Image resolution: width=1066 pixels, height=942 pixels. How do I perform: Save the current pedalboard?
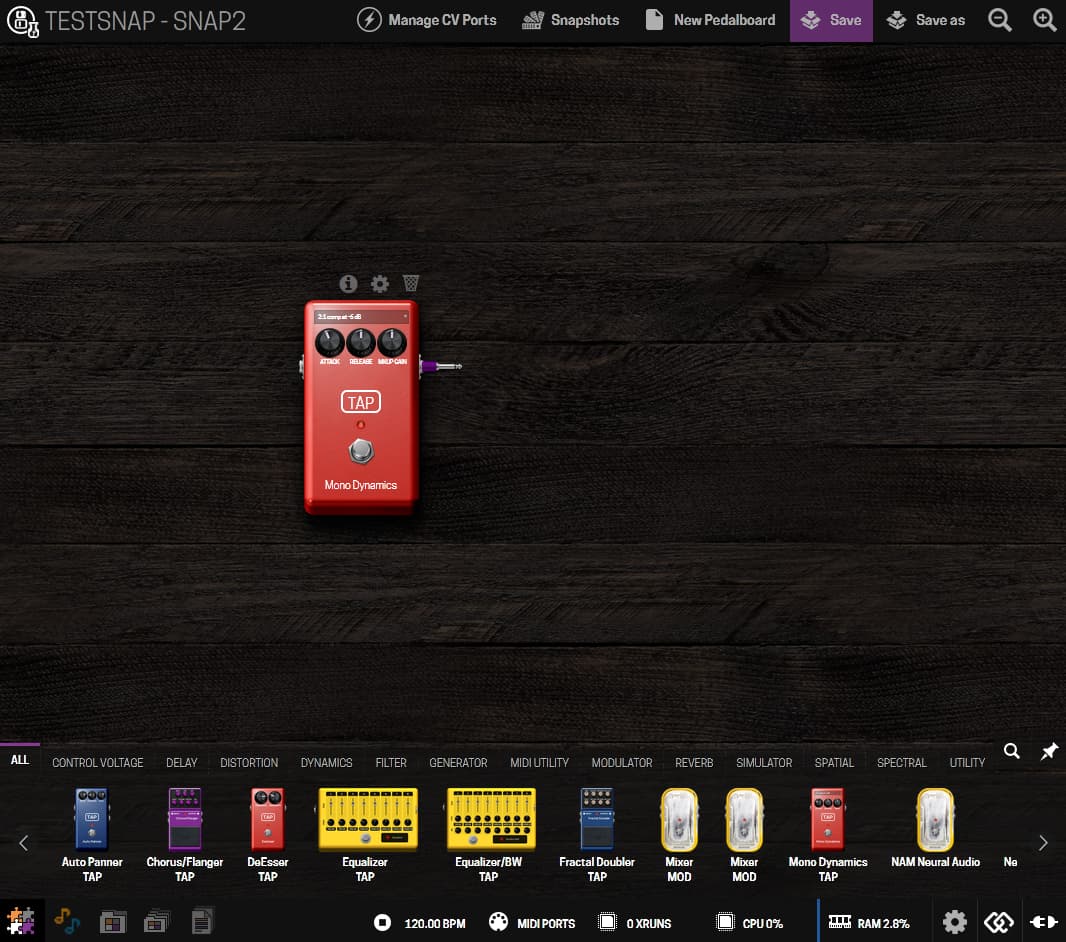point(831,20)
